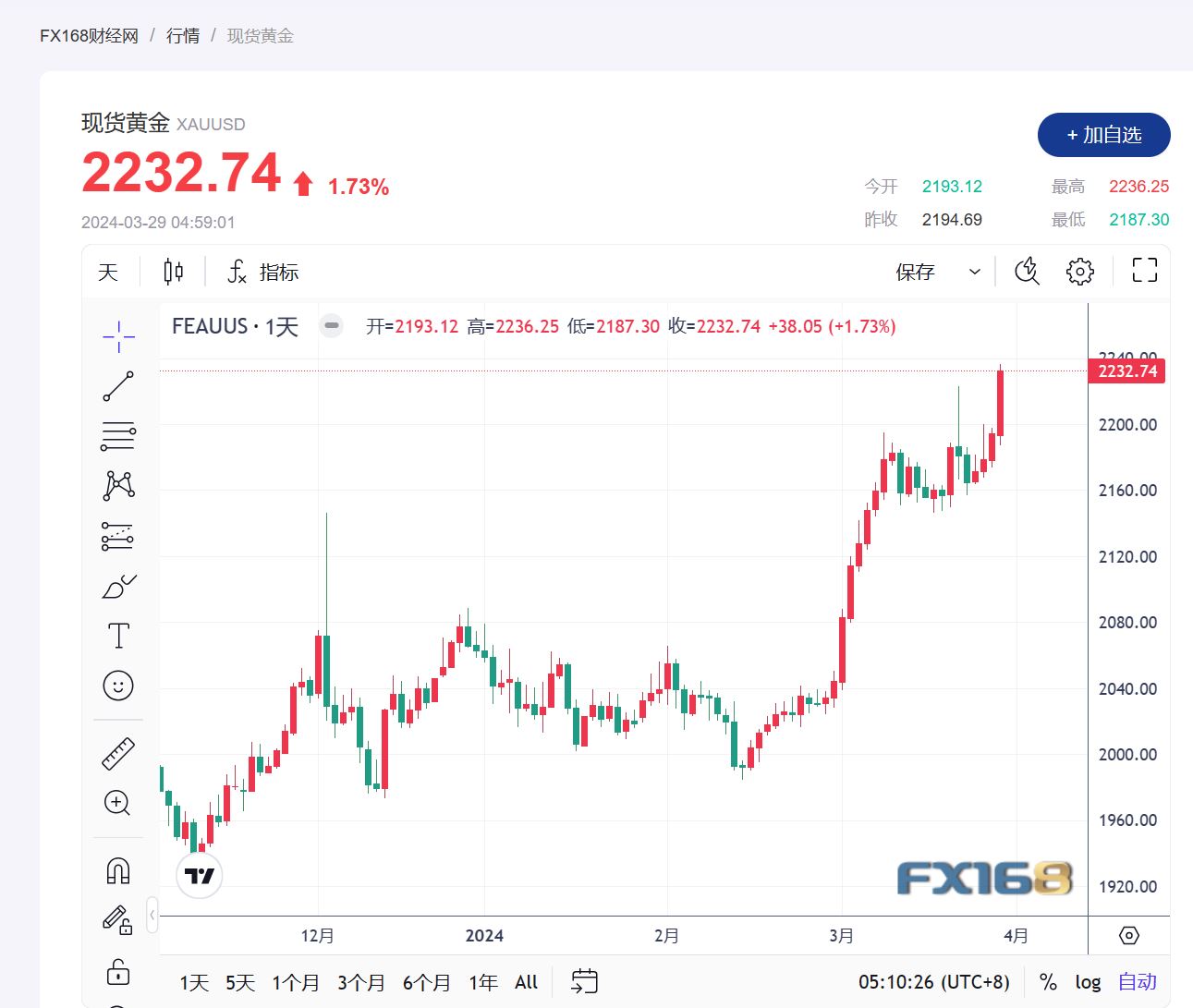Viewport: 1193px width, 1008px height.
Task: Switch to log price scale
Action: (x=1088, y=982)
